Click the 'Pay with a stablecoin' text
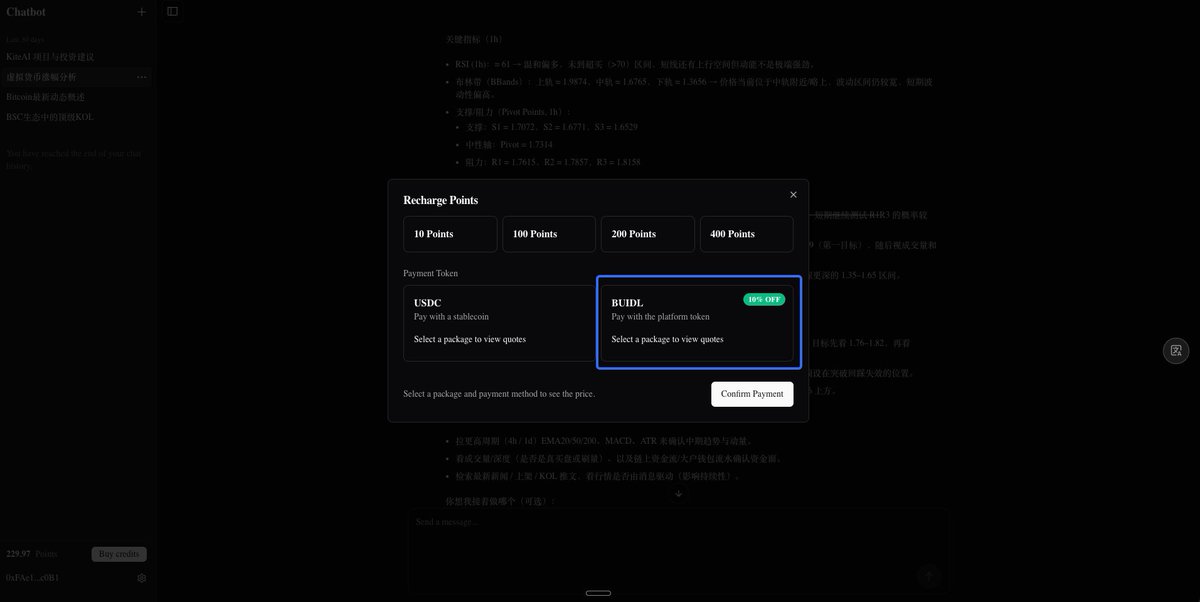 tap(452, 317)
